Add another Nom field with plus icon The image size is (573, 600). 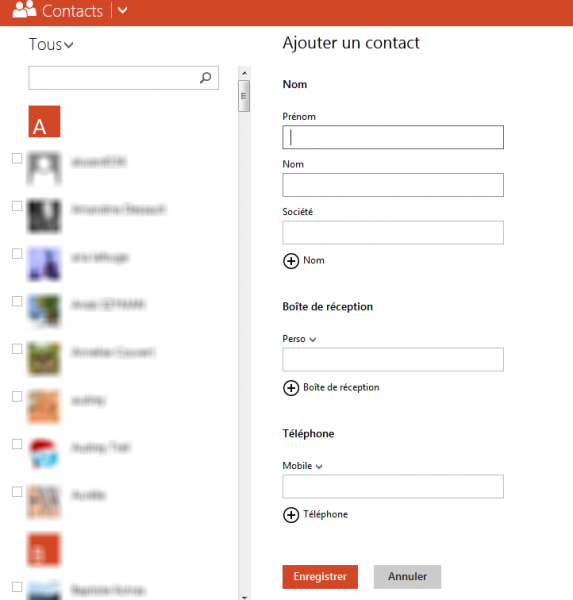coord(291,261)
